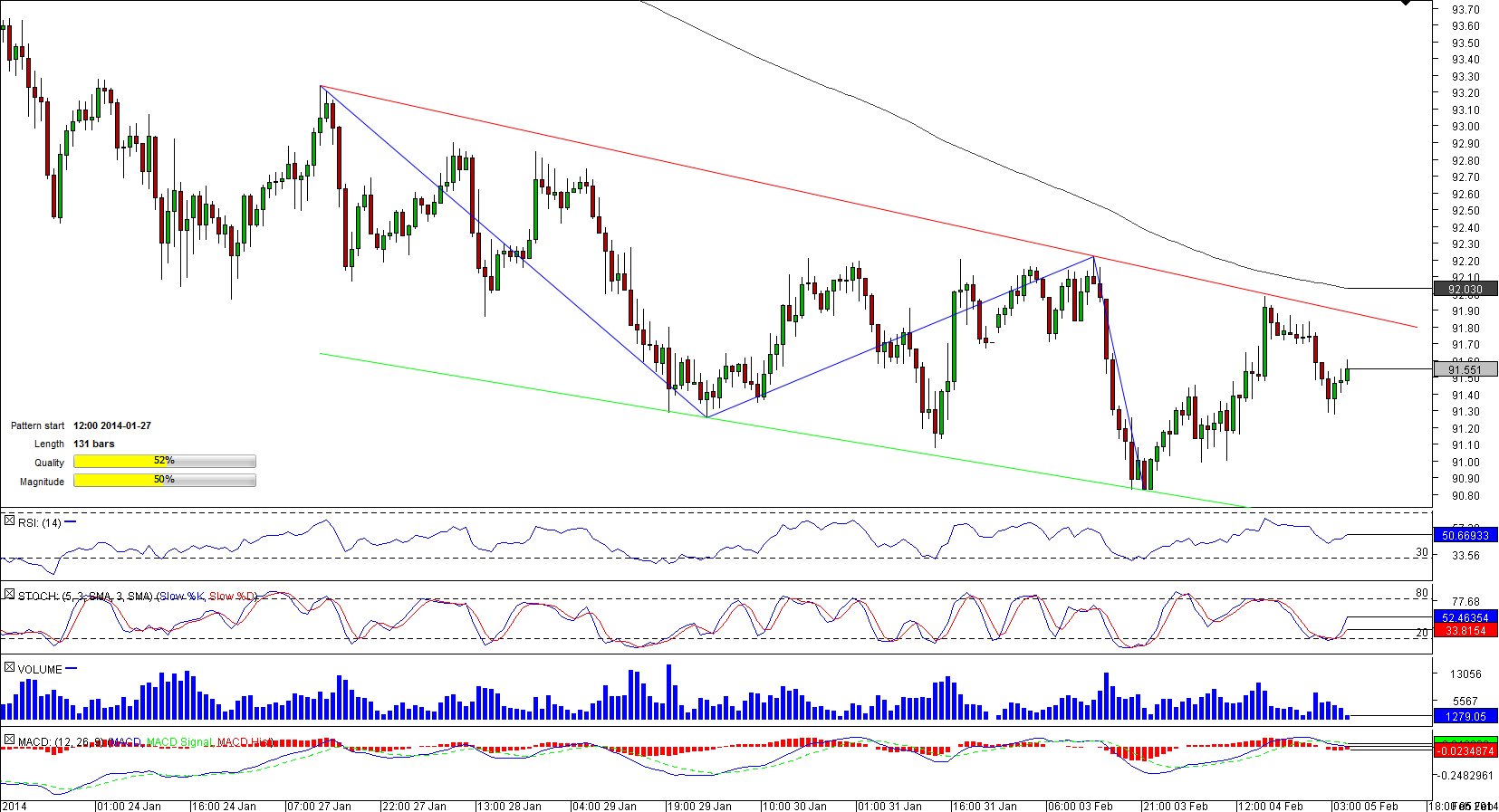Click the current price tag 91.551
The width and height of the screenshot is (1499, 812).
1465,369
